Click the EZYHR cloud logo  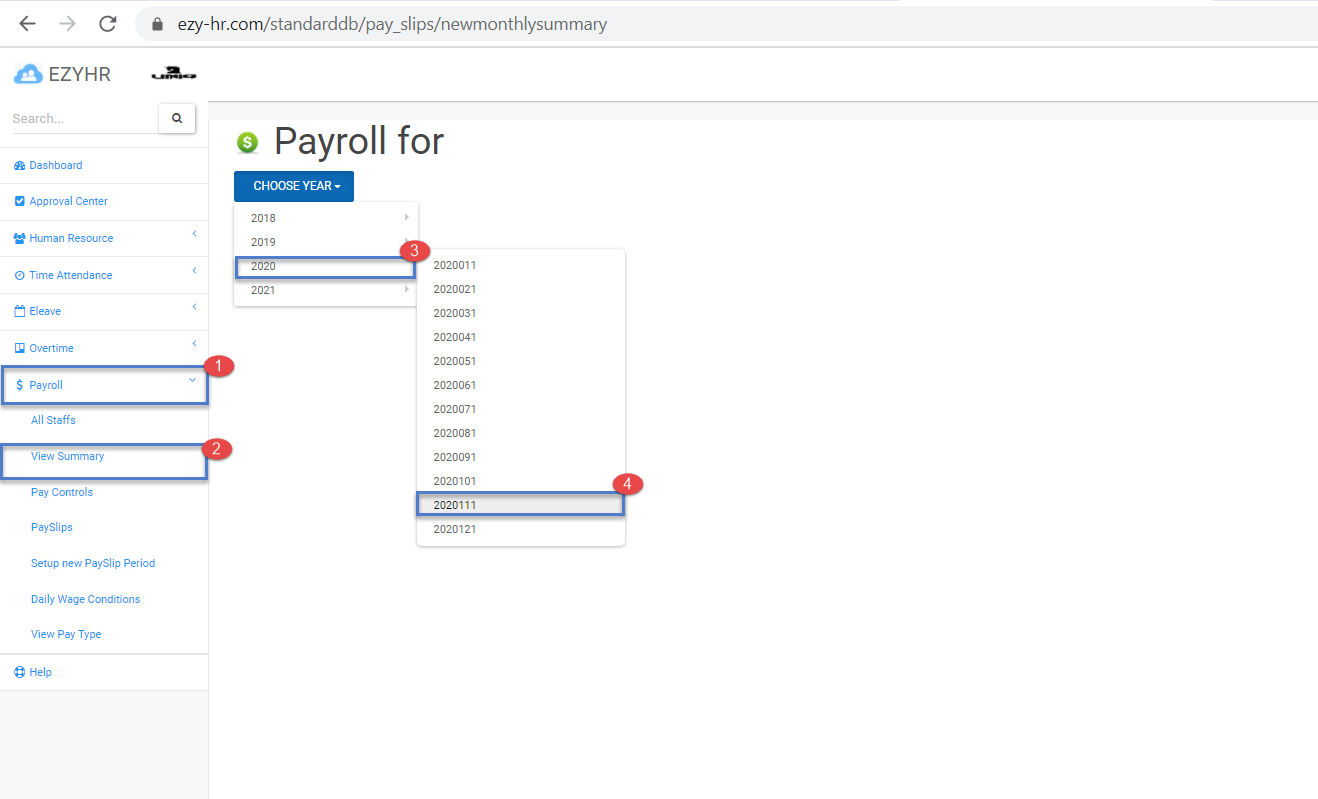[28, 74]
